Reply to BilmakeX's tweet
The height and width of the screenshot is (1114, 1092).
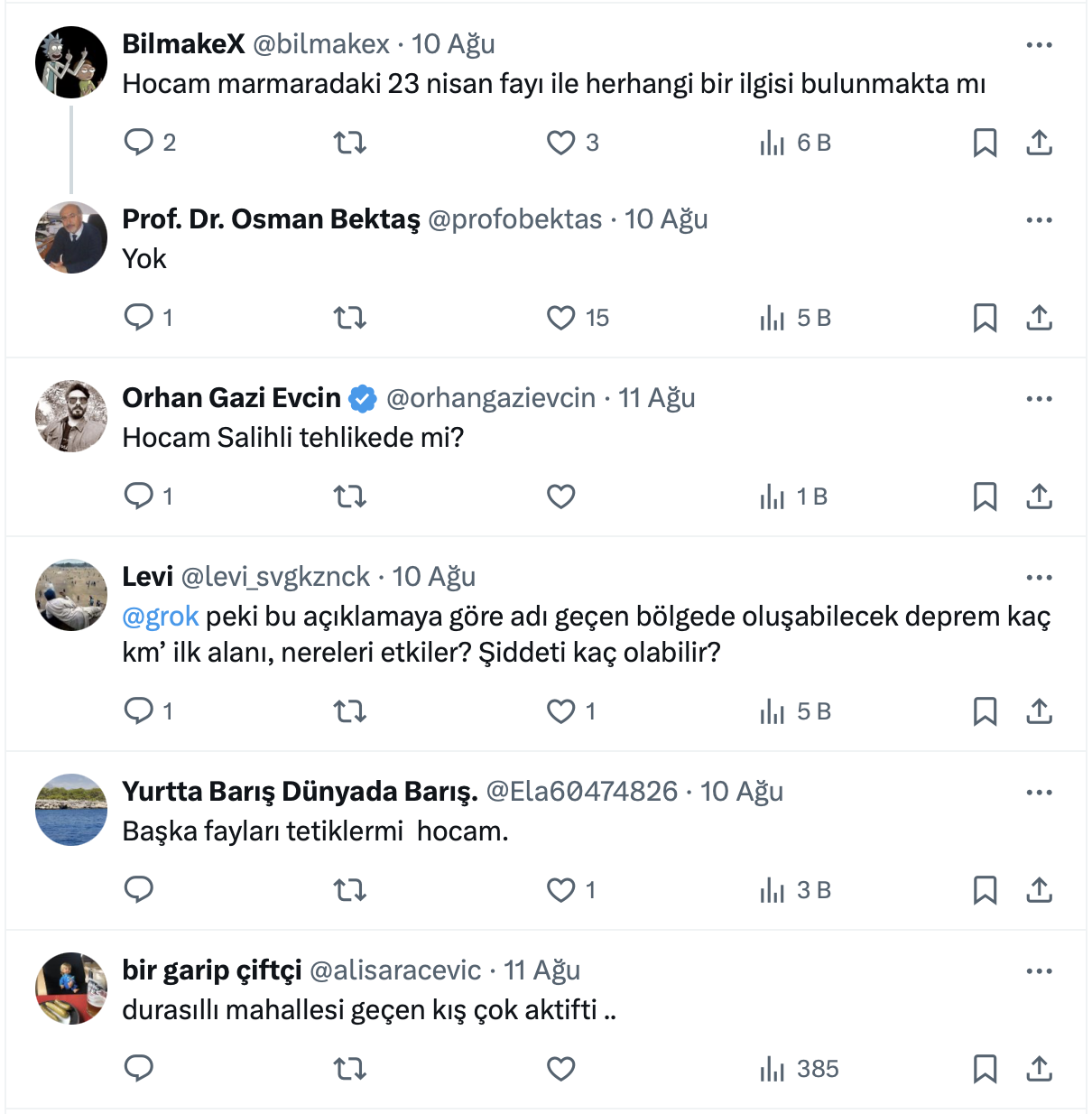pyautogui.click(x=139, y=143)
